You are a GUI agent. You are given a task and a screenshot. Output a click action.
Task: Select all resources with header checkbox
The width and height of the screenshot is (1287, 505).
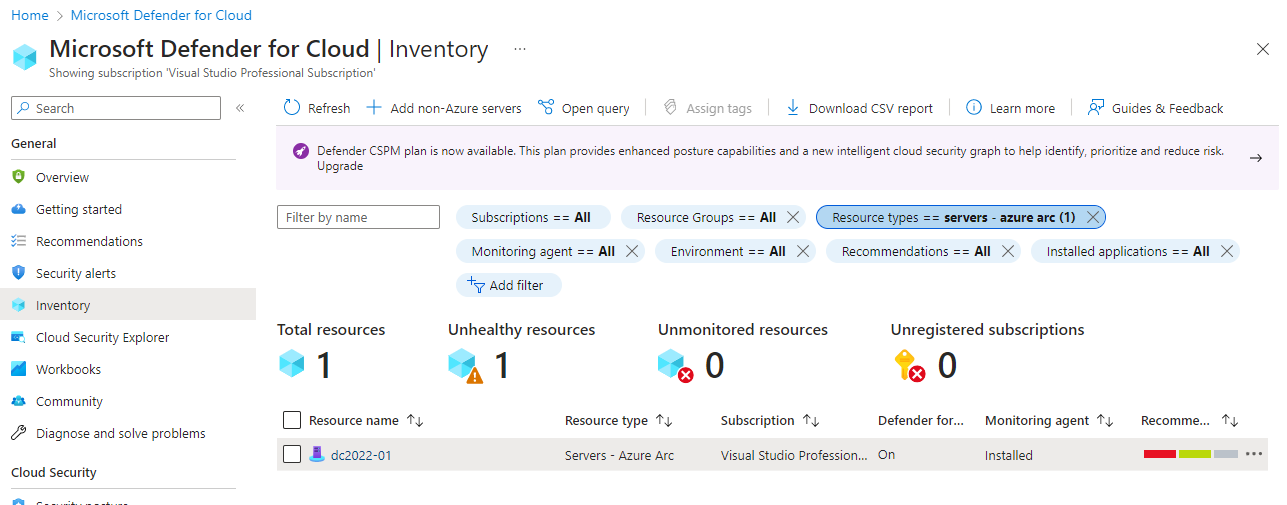coord(292,420)
